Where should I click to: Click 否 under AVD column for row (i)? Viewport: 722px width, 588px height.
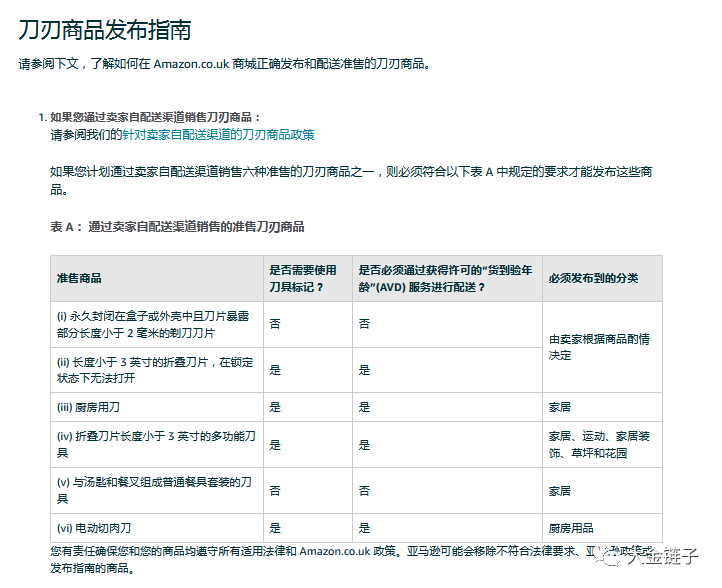[364, 324]
